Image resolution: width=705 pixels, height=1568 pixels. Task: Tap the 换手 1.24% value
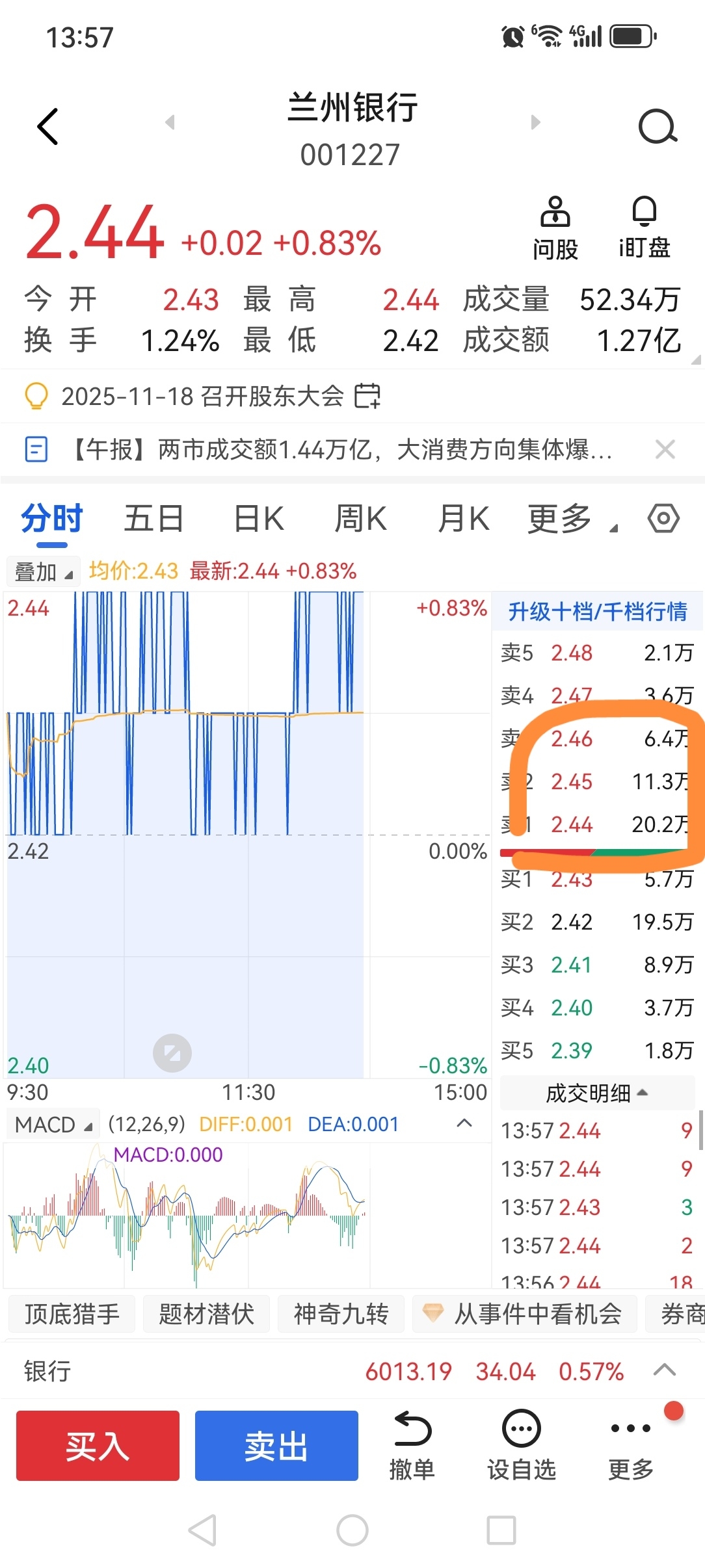click(x=180, y=340)
